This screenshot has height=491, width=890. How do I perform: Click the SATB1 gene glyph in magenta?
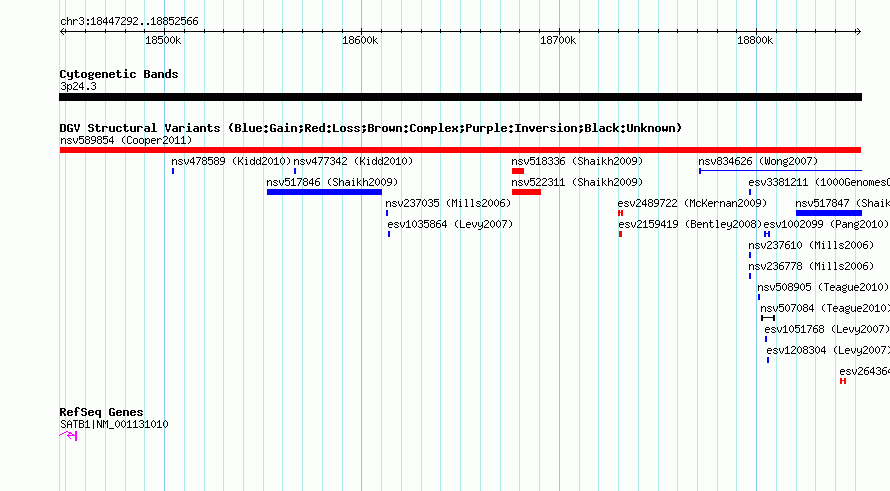pyautogui.click(x=68, y=436)
